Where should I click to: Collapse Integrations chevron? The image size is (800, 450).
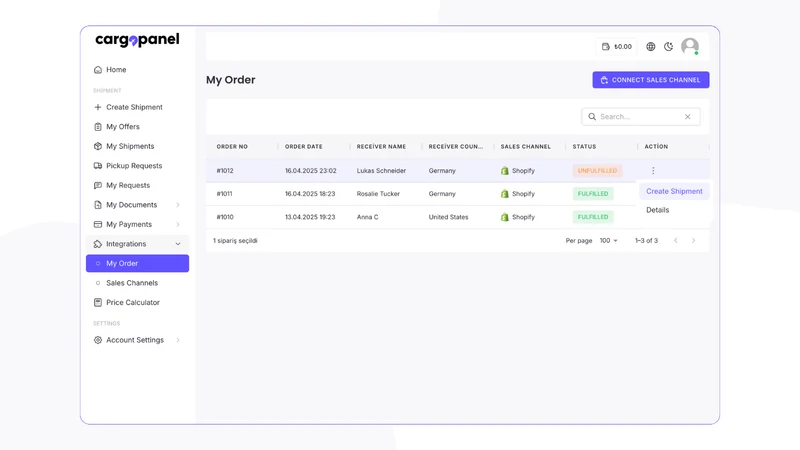pos(178,244)
